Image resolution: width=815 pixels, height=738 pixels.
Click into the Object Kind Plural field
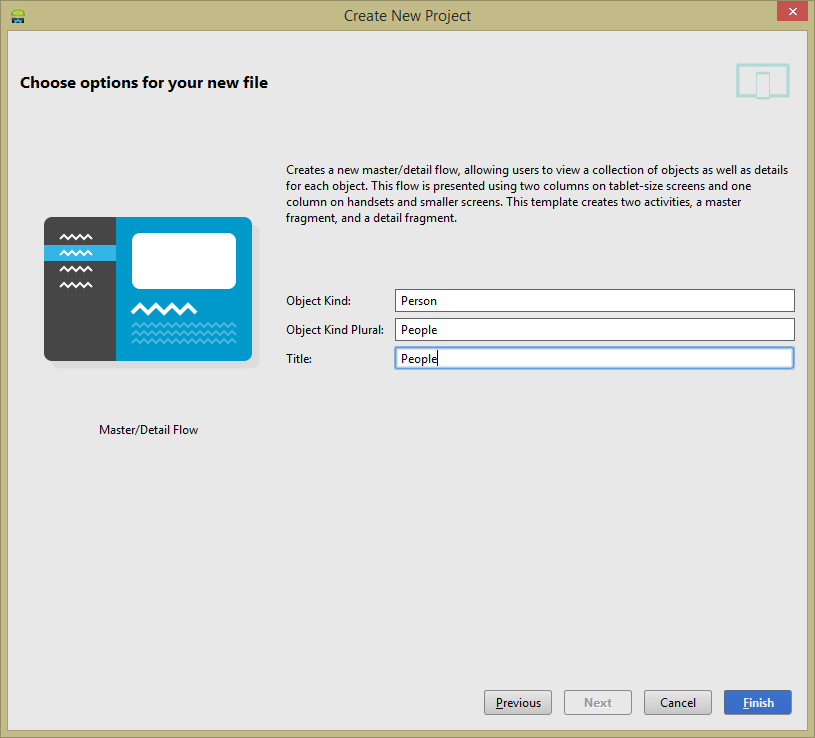(x=594, y=330)
